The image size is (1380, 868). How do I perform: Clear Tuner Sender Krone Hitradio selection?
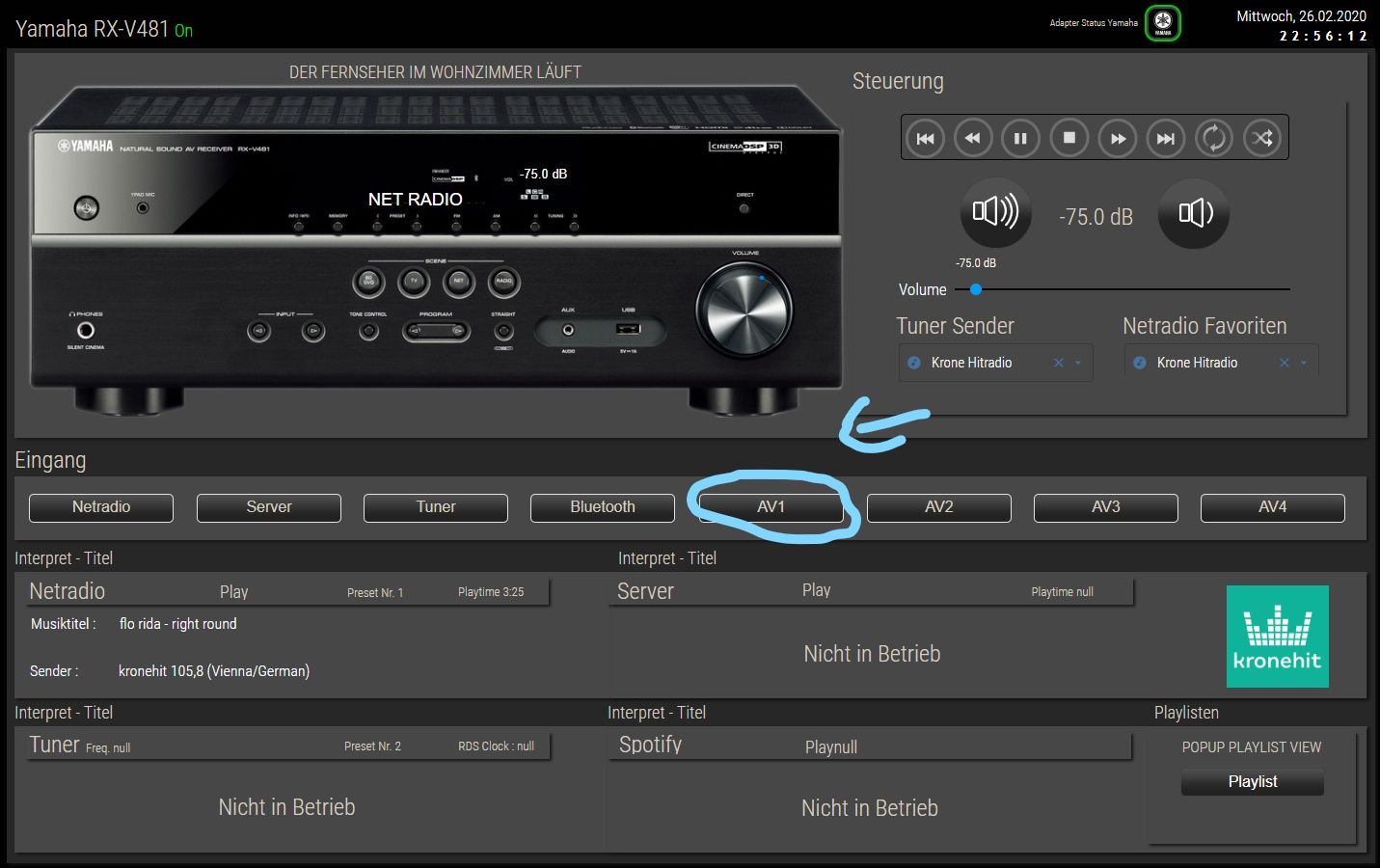coord(1059,363)
